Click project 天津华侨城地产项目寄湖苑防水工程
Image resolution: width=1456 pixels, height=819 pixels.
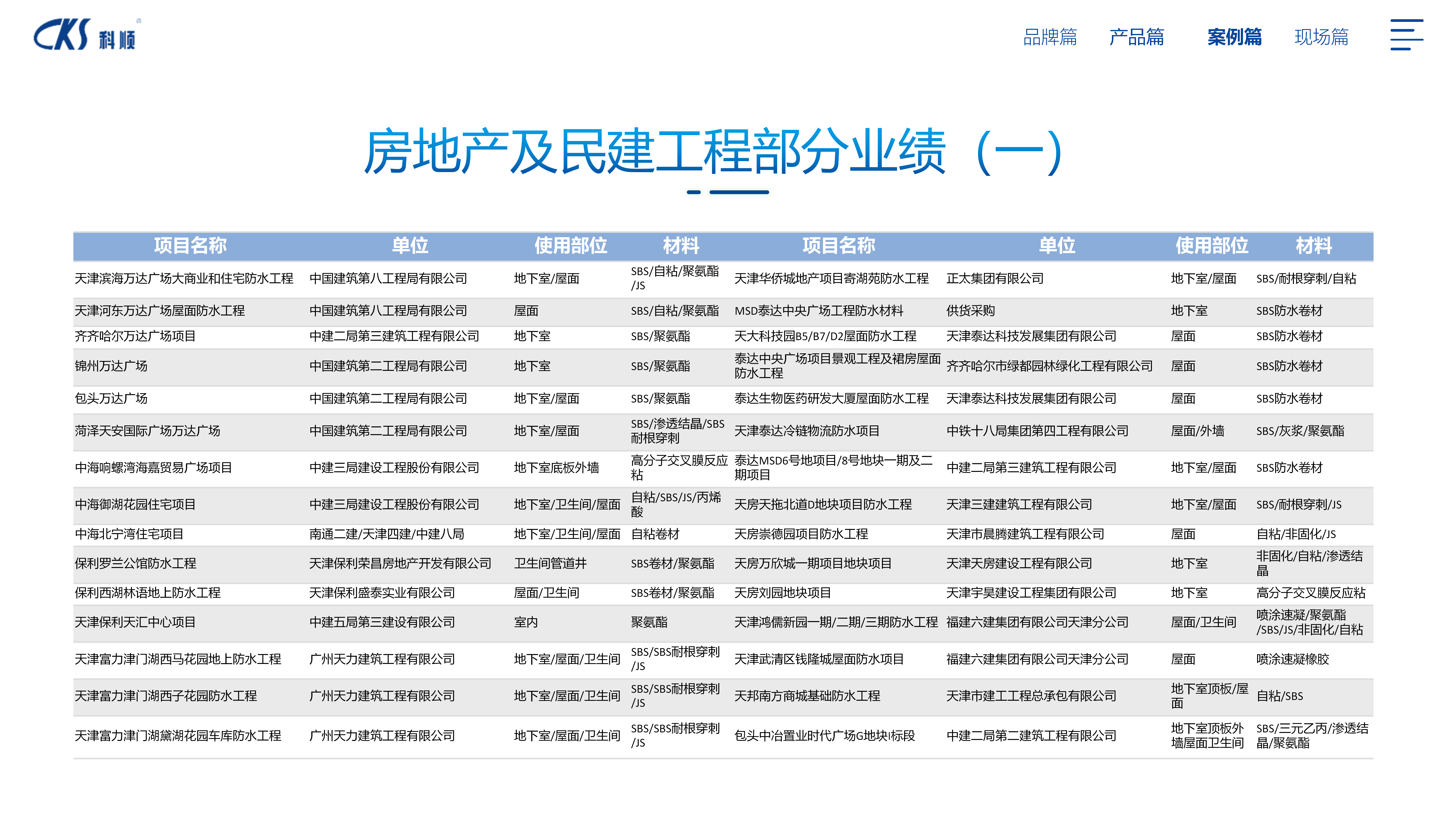point(832,279)
